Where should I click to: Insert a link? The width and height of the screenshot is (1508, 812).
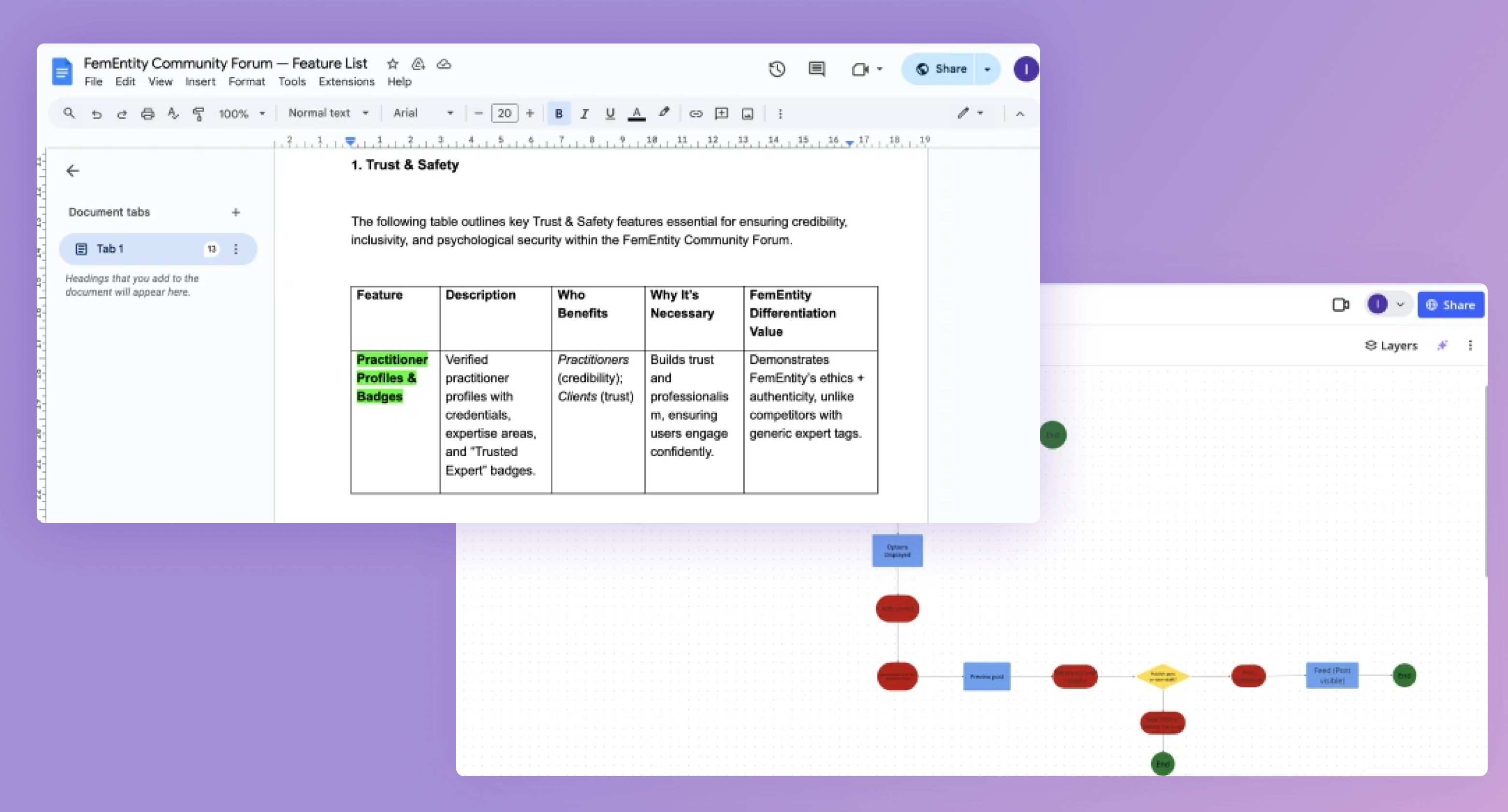click(696, 114)
